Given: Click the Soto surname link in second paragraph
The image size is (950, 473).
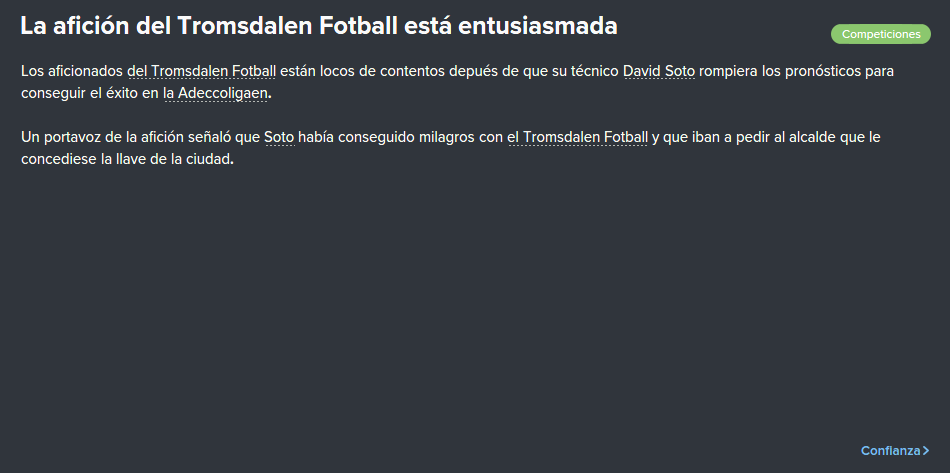Looking at the screenshot, I should click(x=279, y=137).
